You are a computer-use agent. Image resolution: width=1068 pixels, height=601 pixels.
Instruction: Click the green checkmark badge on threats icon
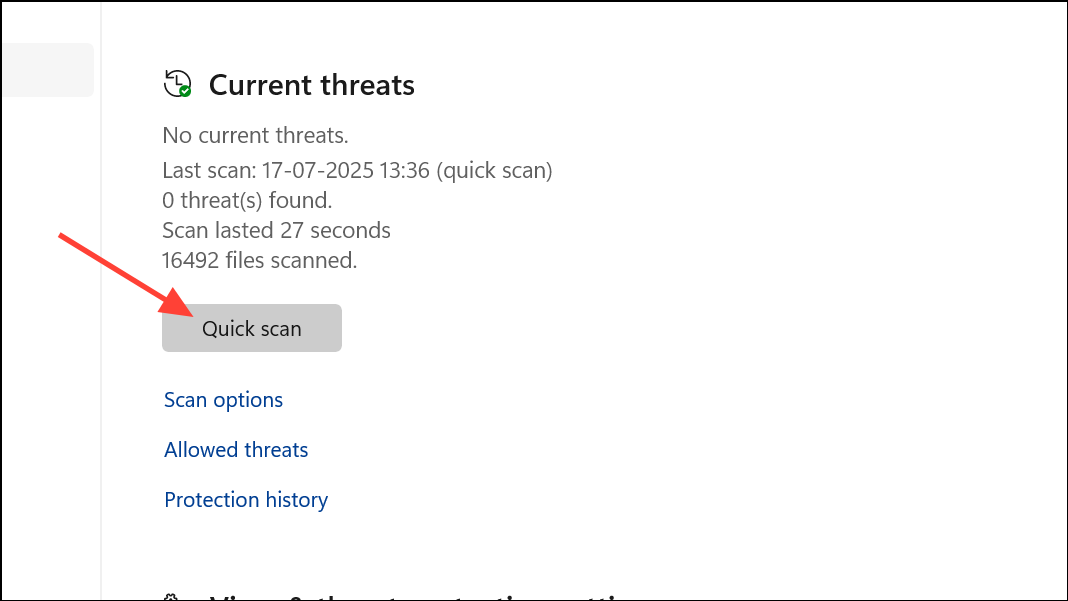point(185,91)
